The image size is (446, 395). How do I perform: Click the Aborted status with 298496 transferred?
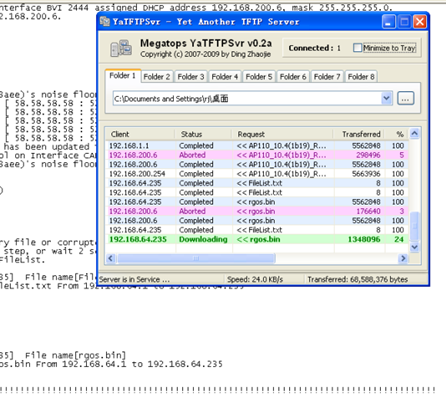(x=192, y=155)
